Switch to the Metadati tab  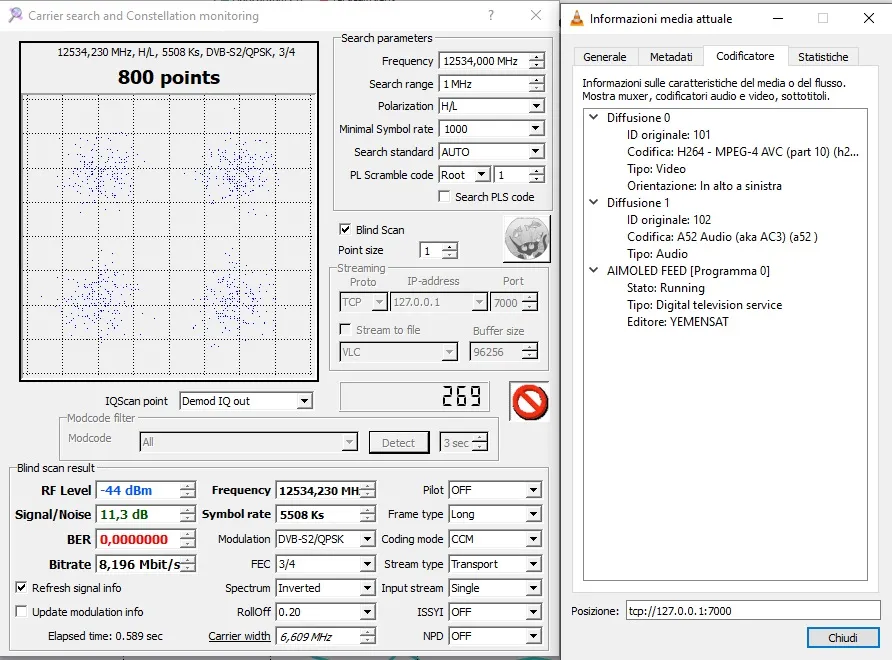[x=670, y=57]
